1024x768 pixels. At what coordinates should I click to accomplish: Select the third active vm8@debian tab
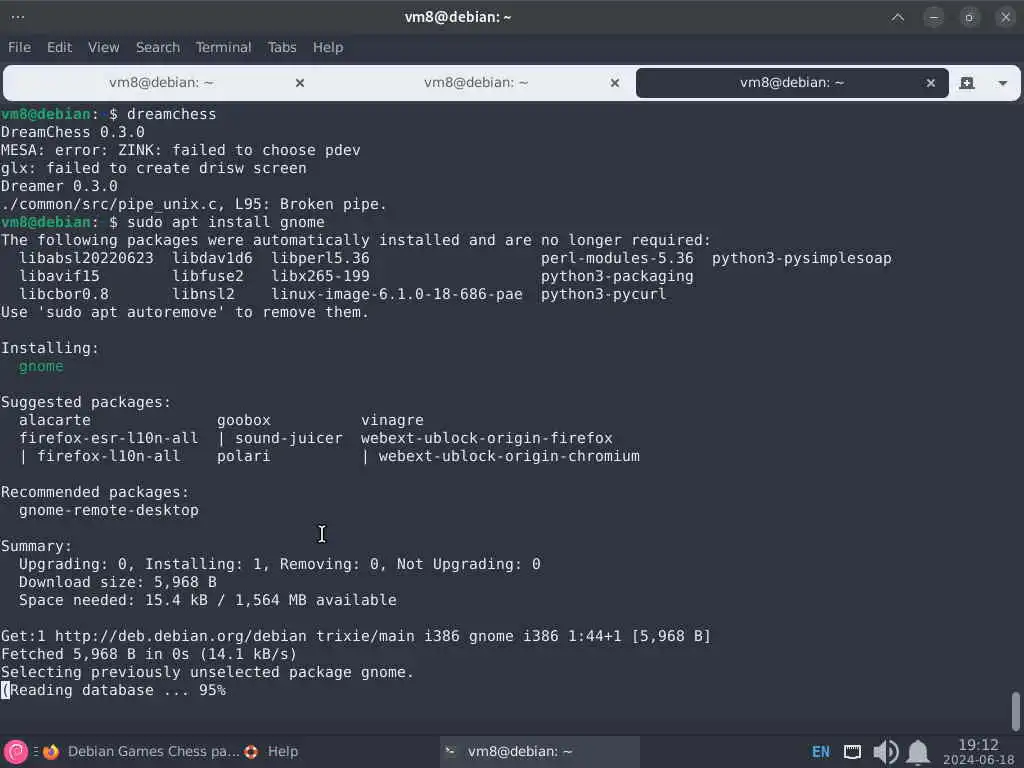click(792, 82)
